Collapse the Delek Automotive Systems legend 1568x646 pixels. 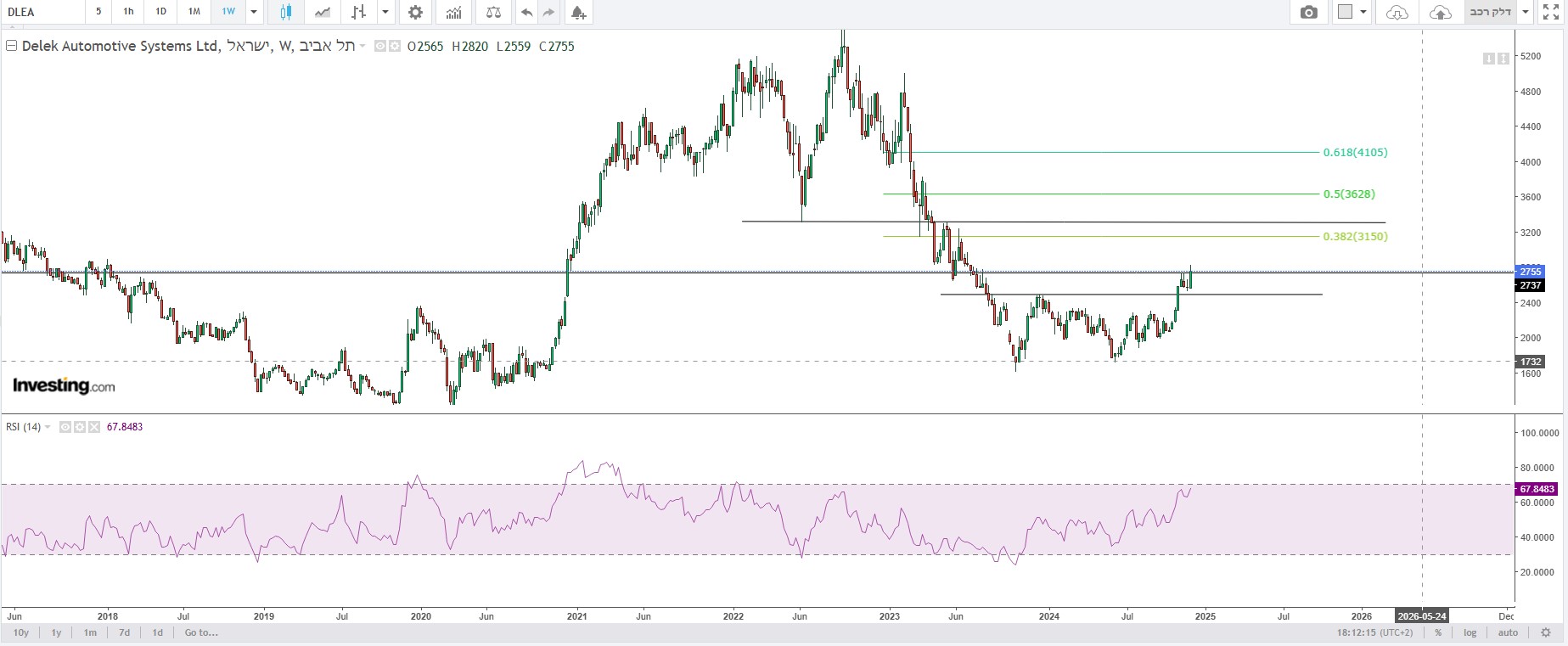(11, 46)
